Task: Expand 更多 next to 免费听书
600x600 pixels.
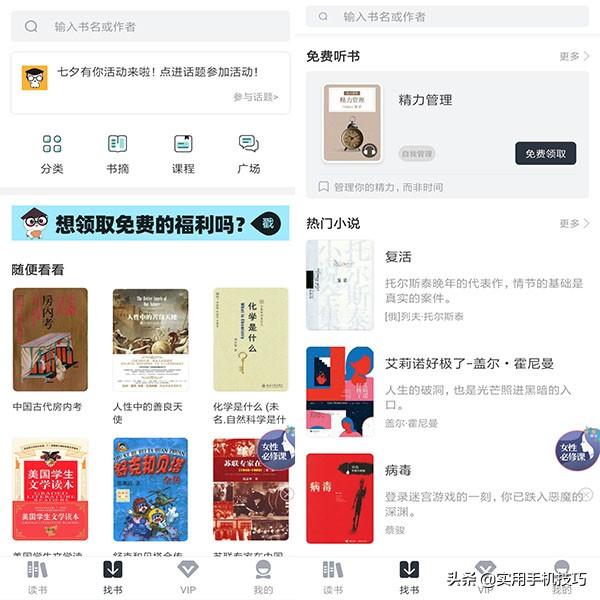Action: (574, 56)
